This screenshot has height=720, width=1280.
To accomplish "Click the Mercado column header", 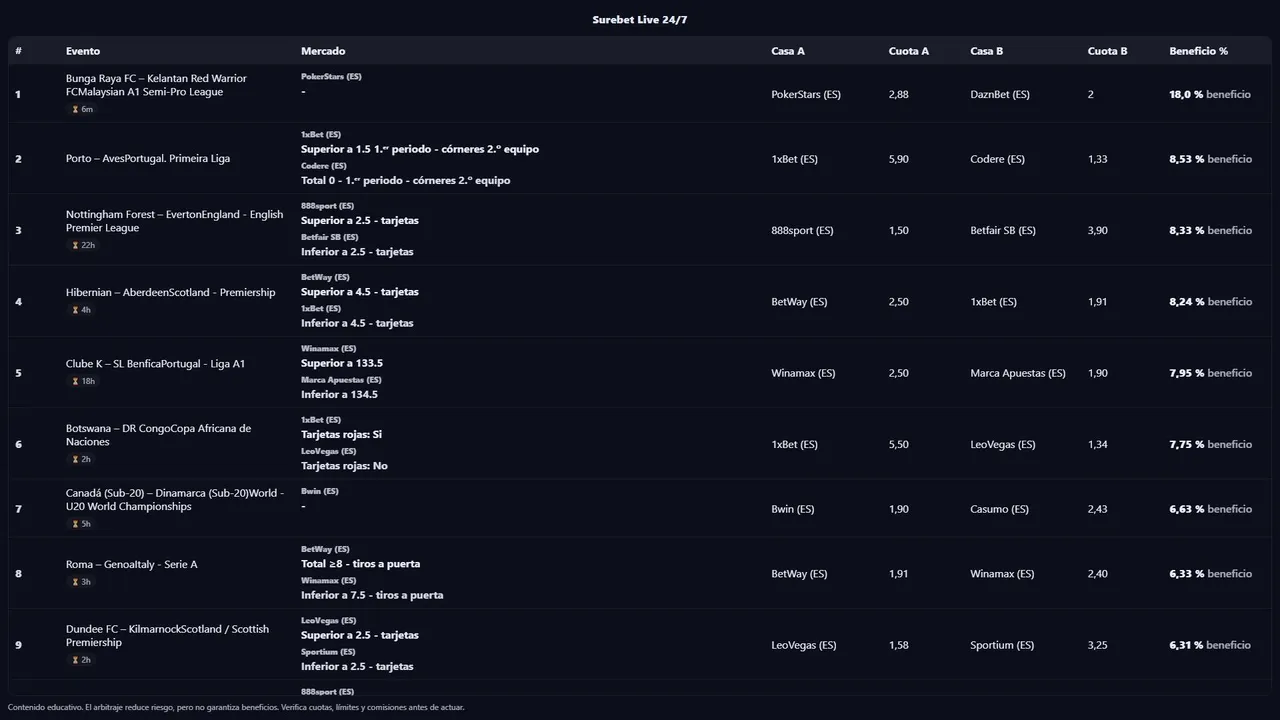I will 323,51.
